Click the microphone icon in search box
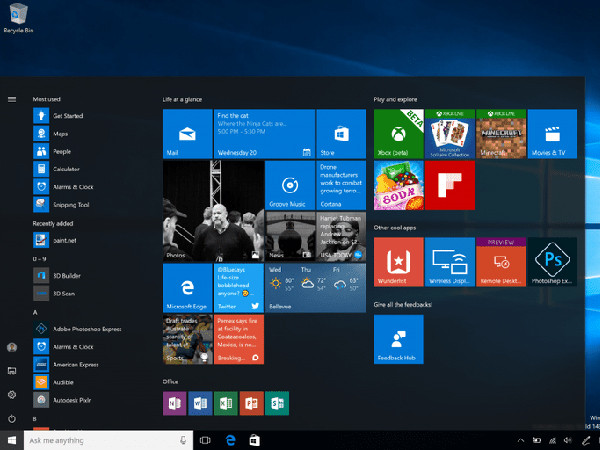 click(183, 440)
